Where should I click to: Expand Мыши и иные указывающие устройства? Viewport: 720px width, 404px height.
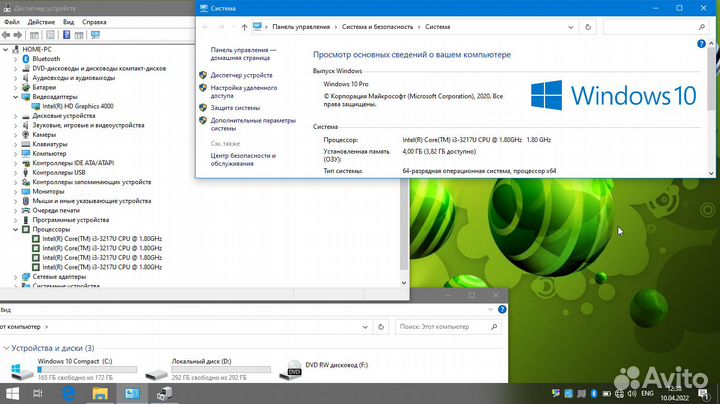coord(16,201)
